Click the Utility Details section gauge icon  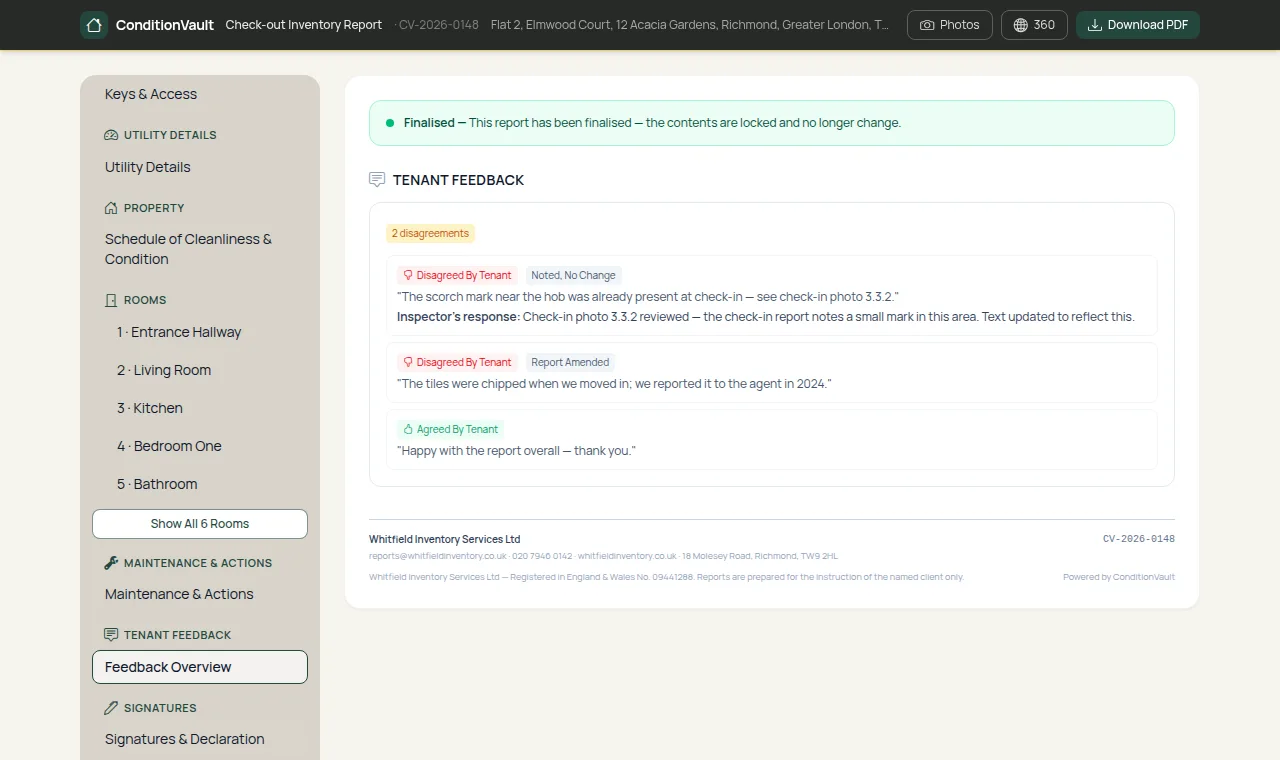click(x=111, y=135)
